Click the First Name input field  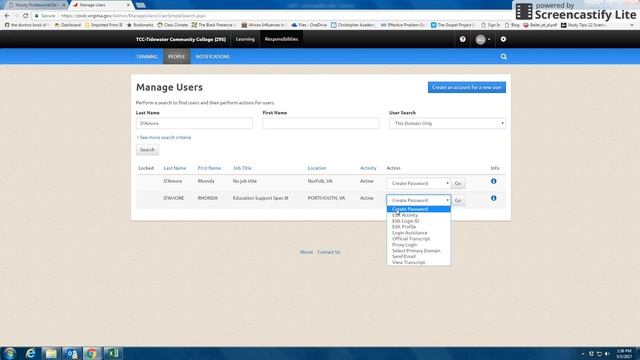click(x=321, y=123)
